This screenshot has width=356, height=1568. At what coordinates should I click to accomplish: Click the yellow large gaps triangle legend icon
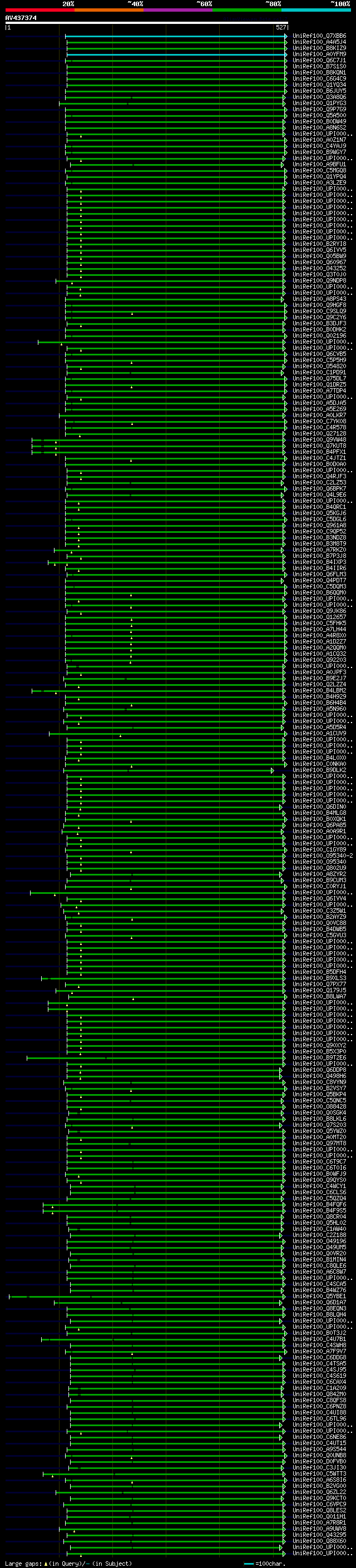tap(46, 1563)
